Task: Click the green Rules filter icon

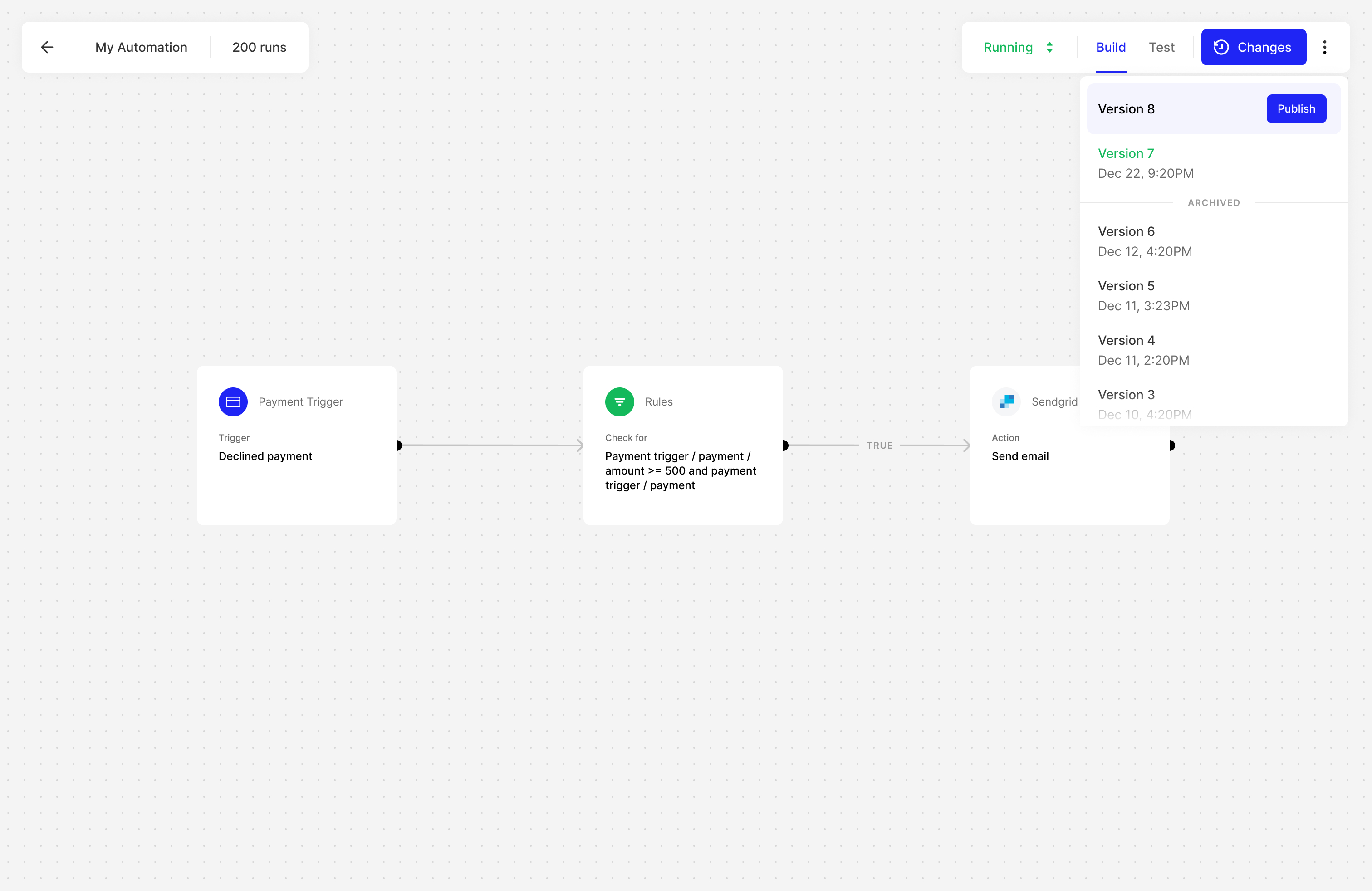Action: 619,401
